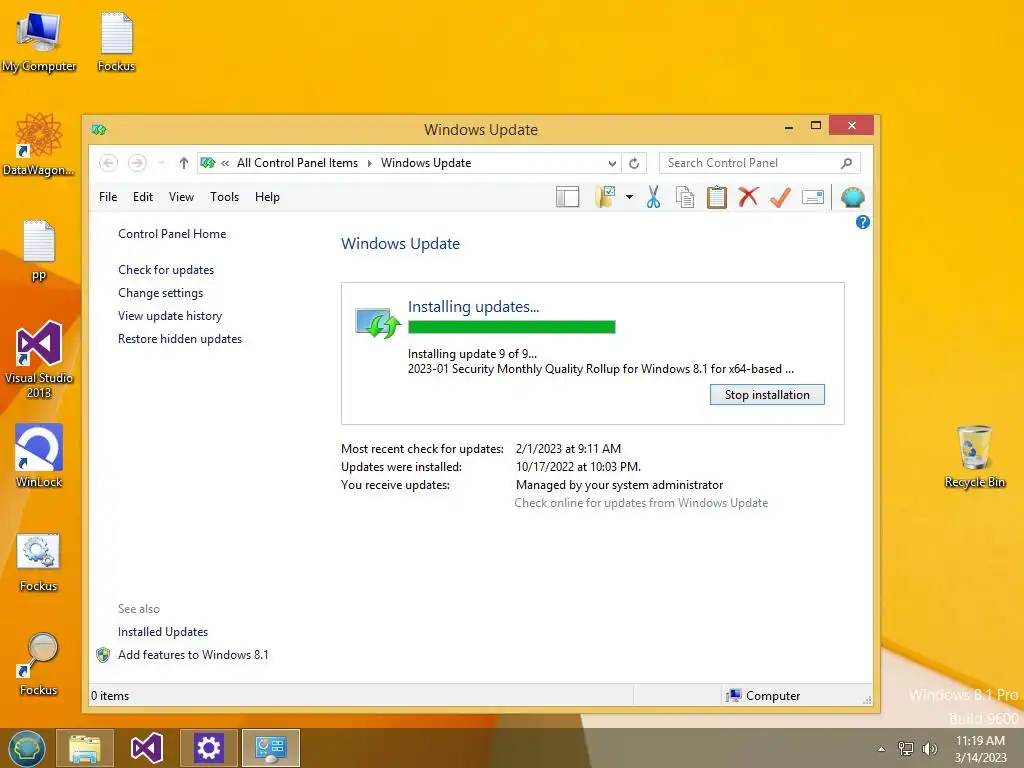Open View update history
1024x768 pixels.
170,316
